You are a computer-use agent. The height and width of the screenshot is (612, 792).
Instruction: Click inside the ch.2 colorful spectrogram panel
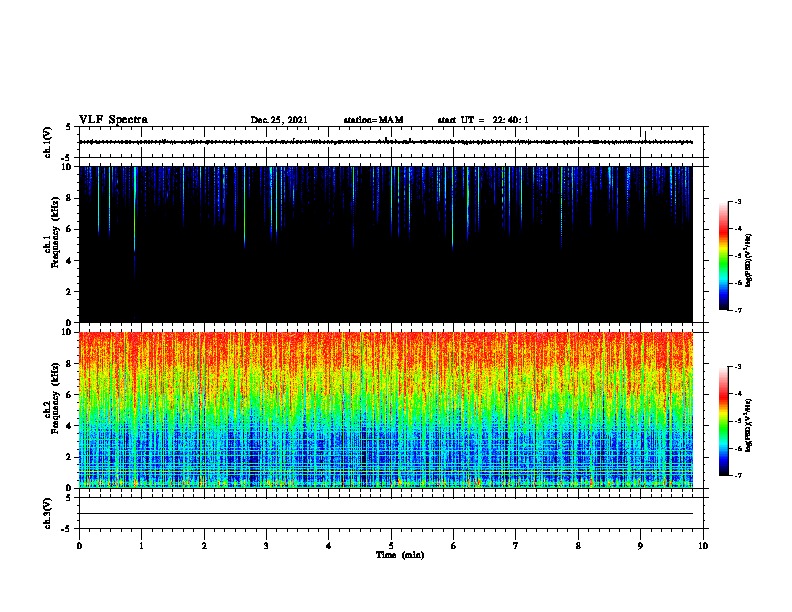tap(386, 410)
